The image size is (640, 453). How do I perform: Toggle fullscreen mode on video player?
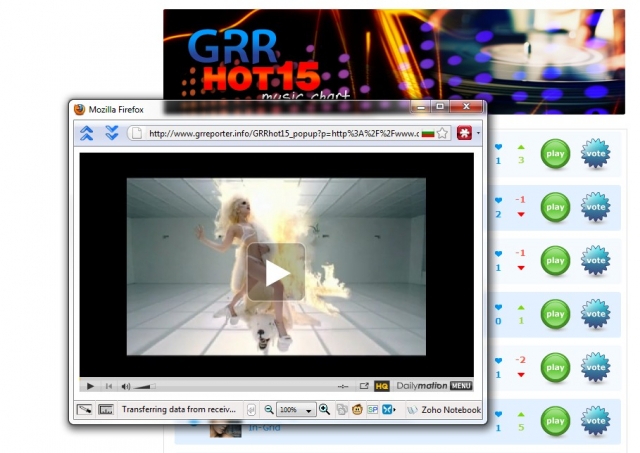(x=364, y=386)
